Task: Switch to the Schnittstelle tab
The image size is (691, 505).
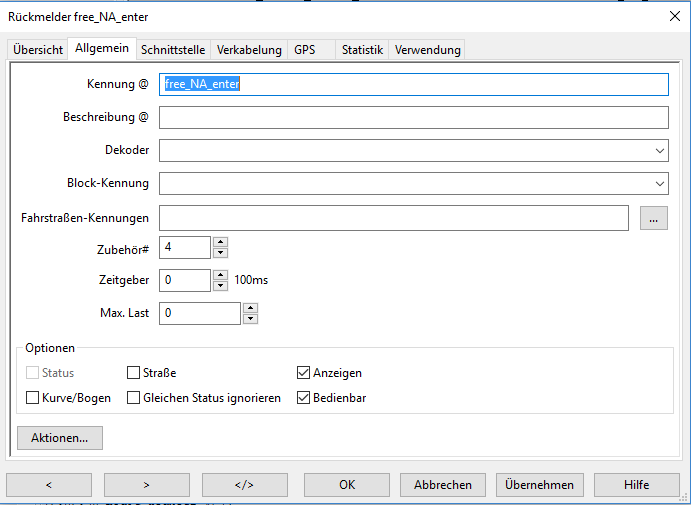Action: (174, 50)
